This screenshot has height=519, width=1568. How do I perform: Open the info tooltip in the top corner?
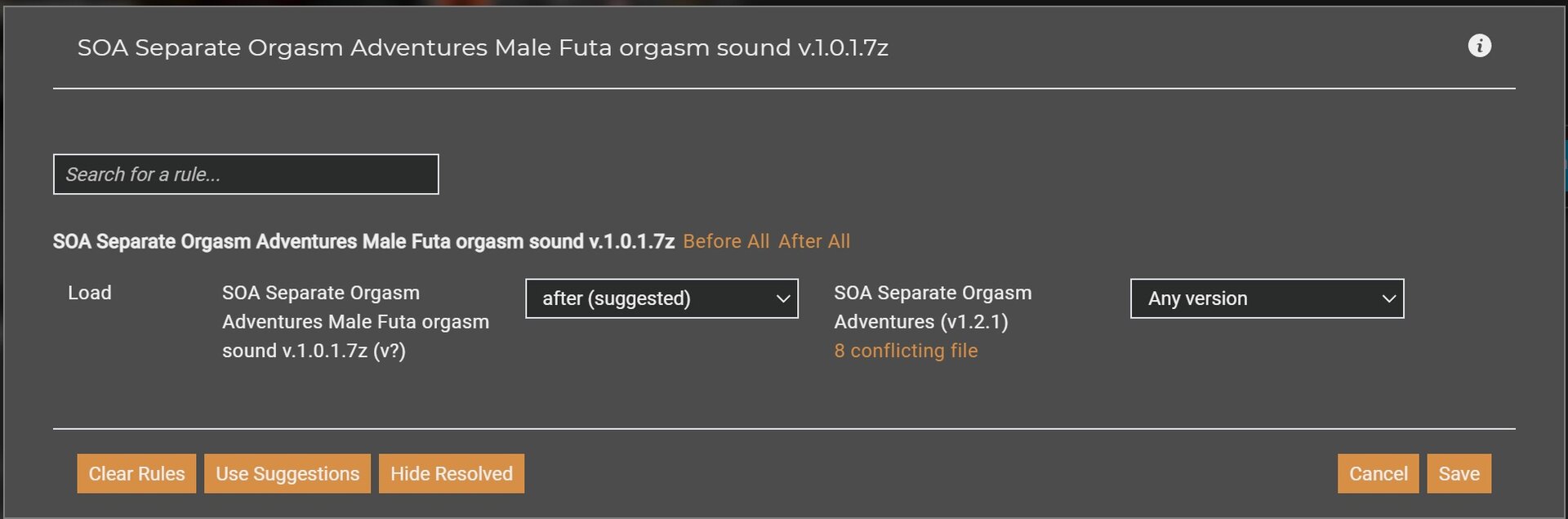coord(1481,46)
